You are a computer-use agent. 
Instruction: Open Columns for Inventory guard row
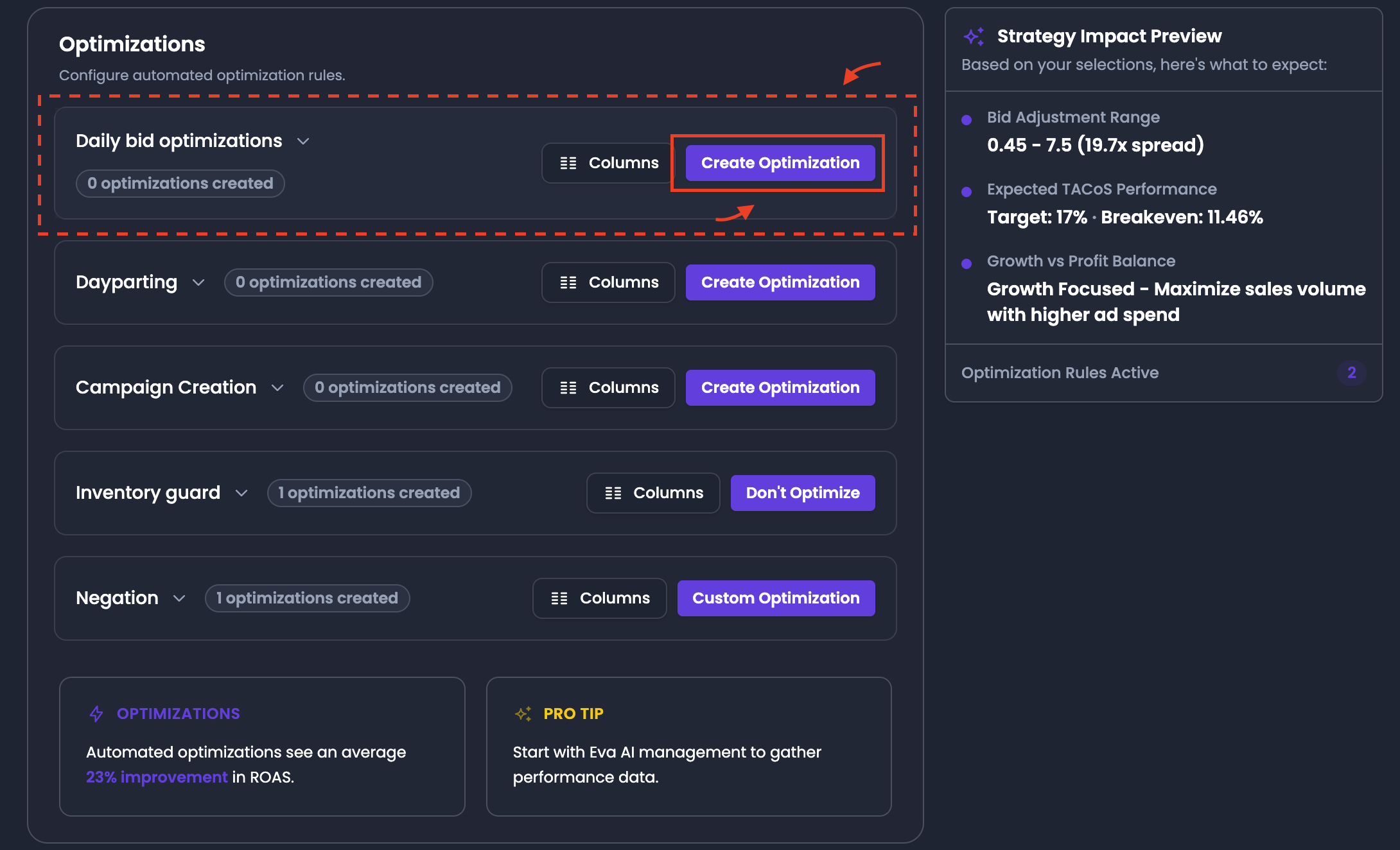click(x=653, y=493)
